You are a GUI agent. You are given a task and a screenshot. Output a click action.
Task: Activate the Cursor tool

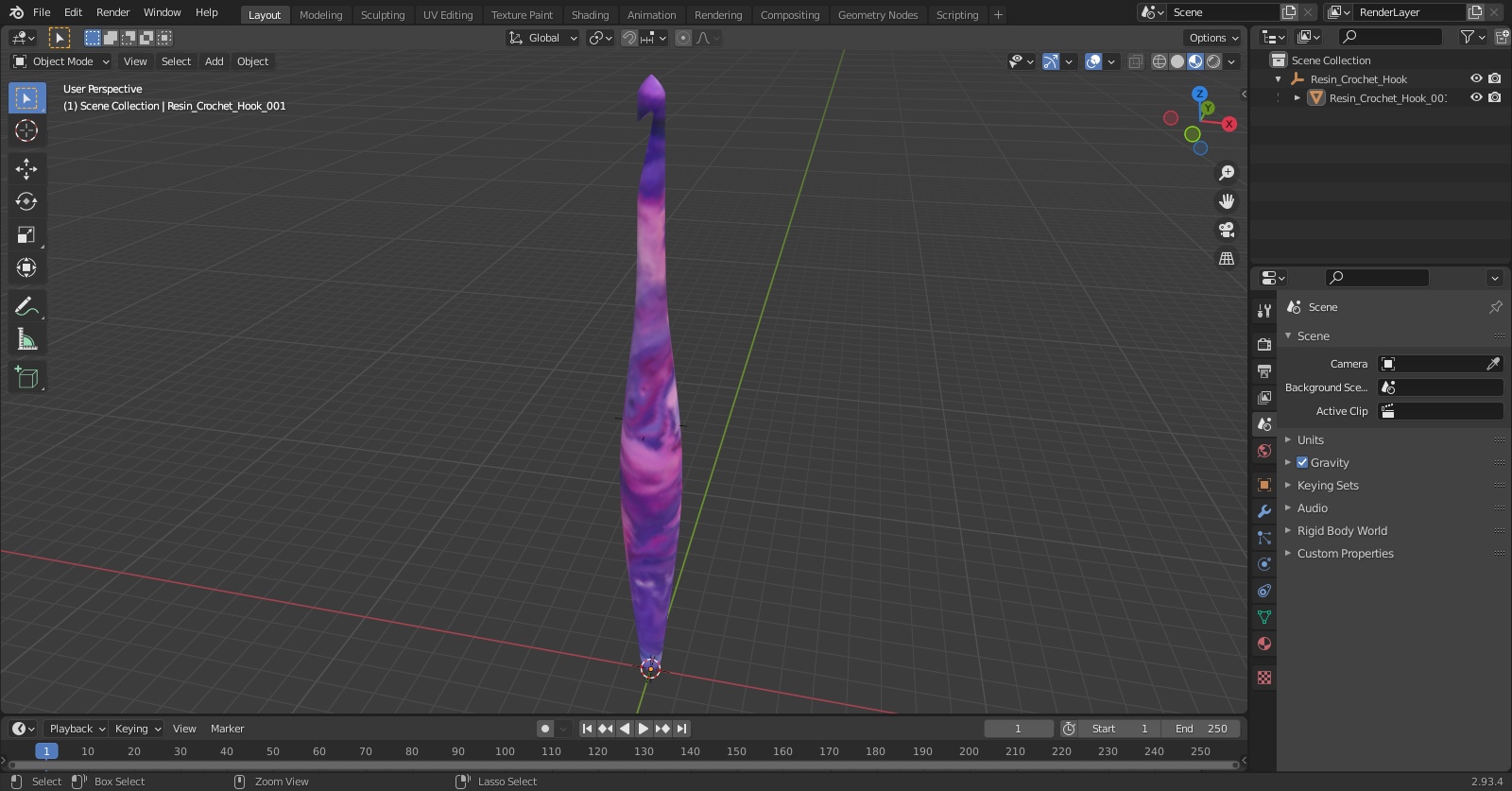[x=26, y=130]
